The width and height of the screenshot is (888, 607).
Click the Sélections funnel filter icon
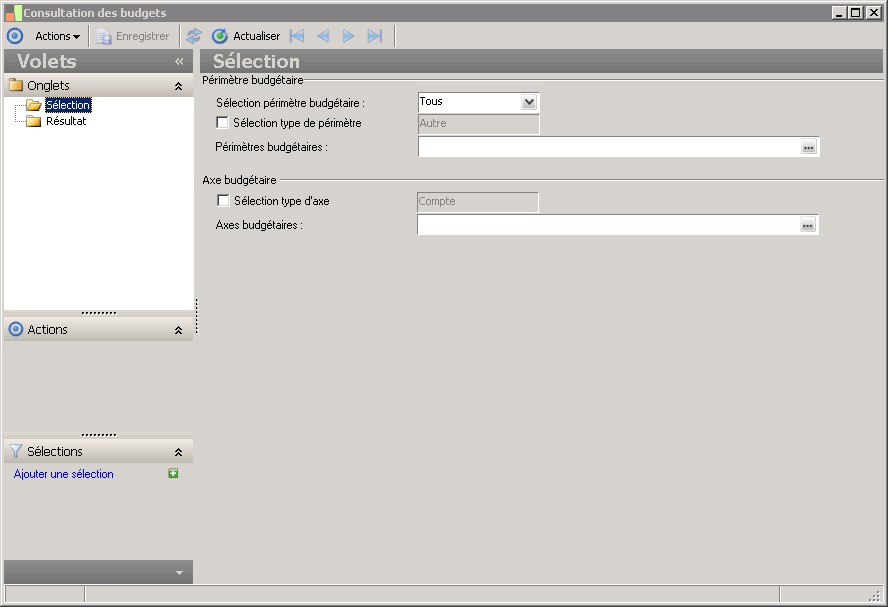coord(16,451)
